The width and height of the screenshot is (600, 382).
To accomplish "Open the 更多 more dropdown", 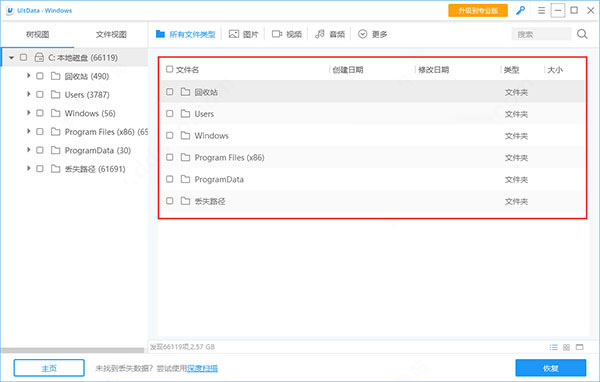I will click(373, 34).
